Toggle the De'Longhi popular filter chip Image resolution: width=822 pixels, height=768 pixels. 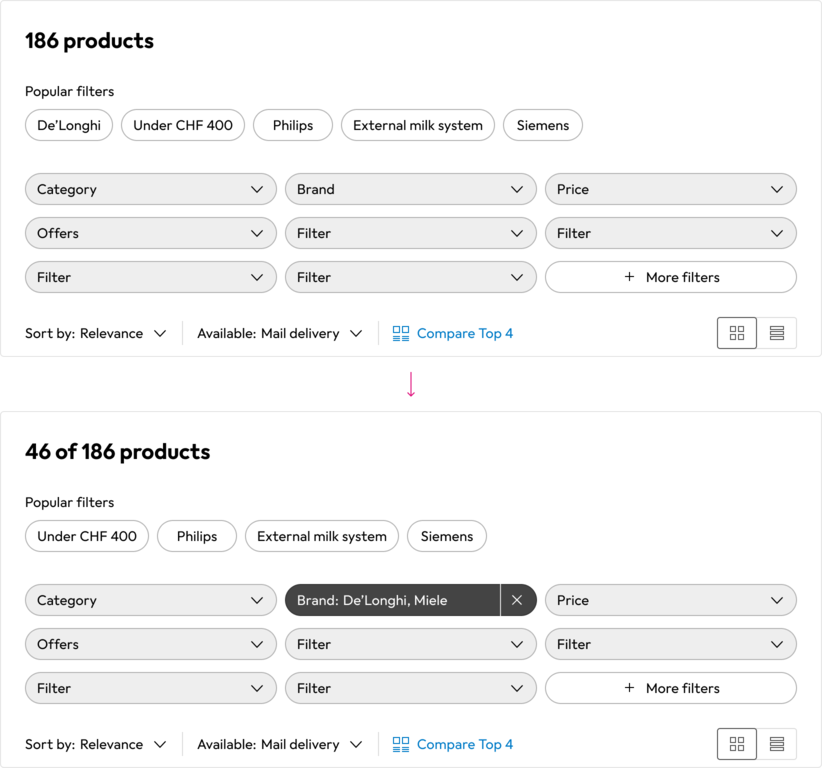click(x=69, y=125)
